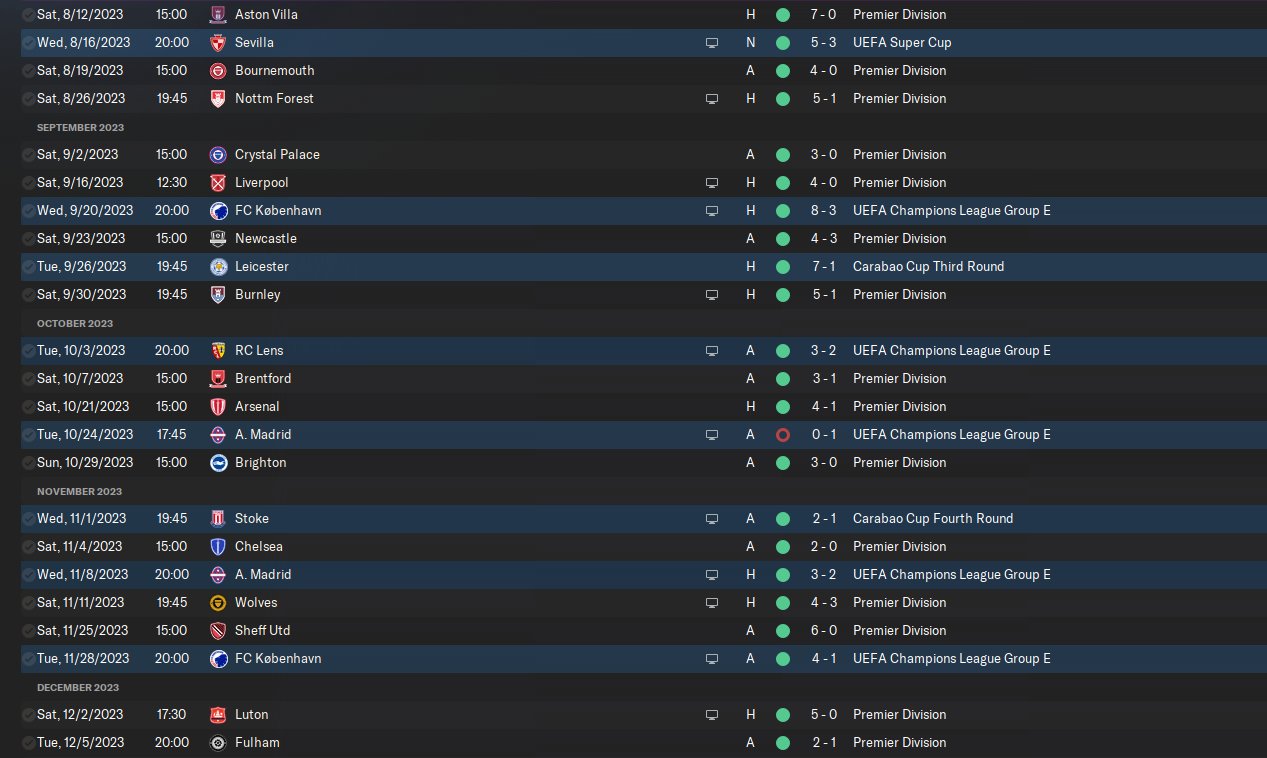The width and height of the screenshot is (1267, 758).
Task: Click the Brentford club badge
Action: coord(218,379)
